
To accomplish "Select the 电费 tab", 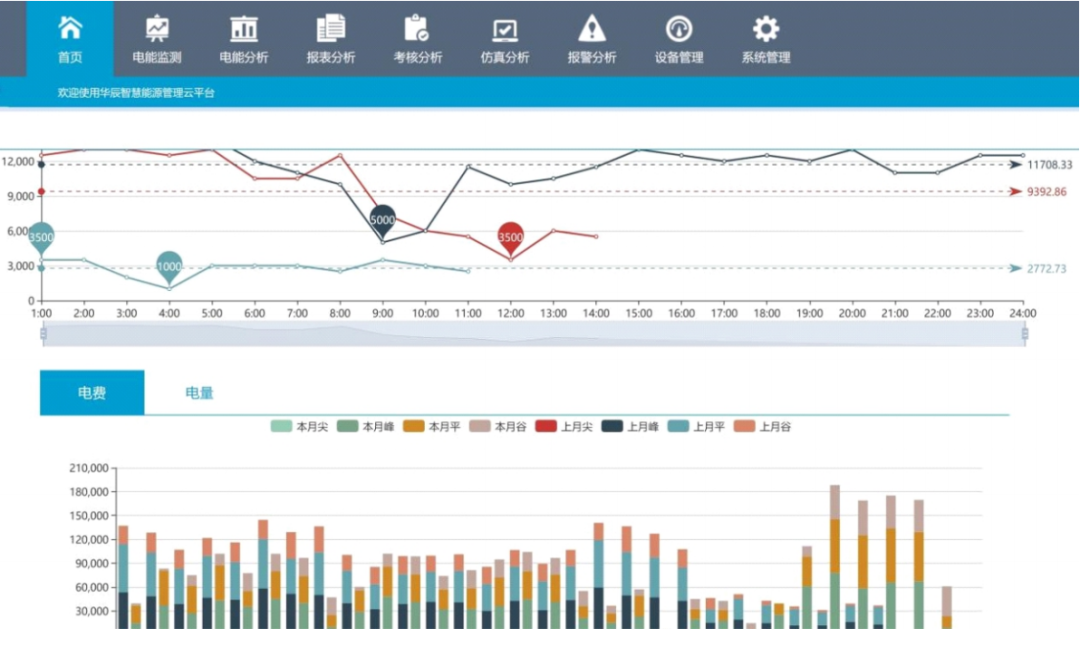I will point(92,393).
